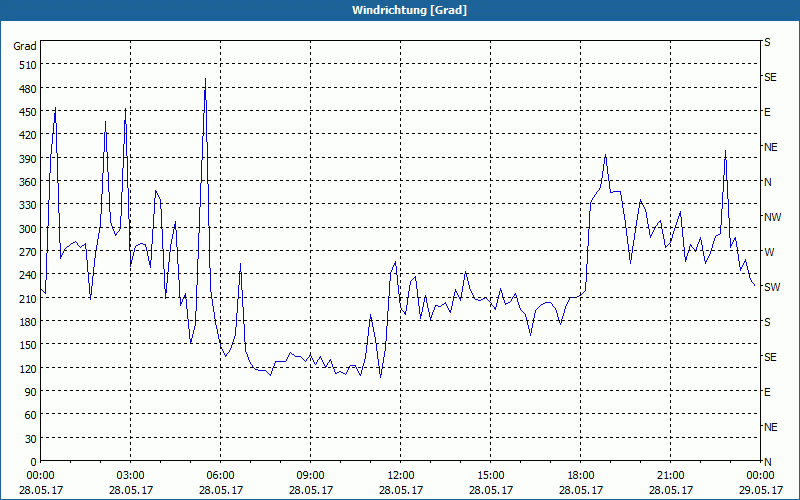Image resolution: width=800 pixels, height=500 pixels.
Task: Select the 360 value on the y-axis
Action: click(28, 182)
